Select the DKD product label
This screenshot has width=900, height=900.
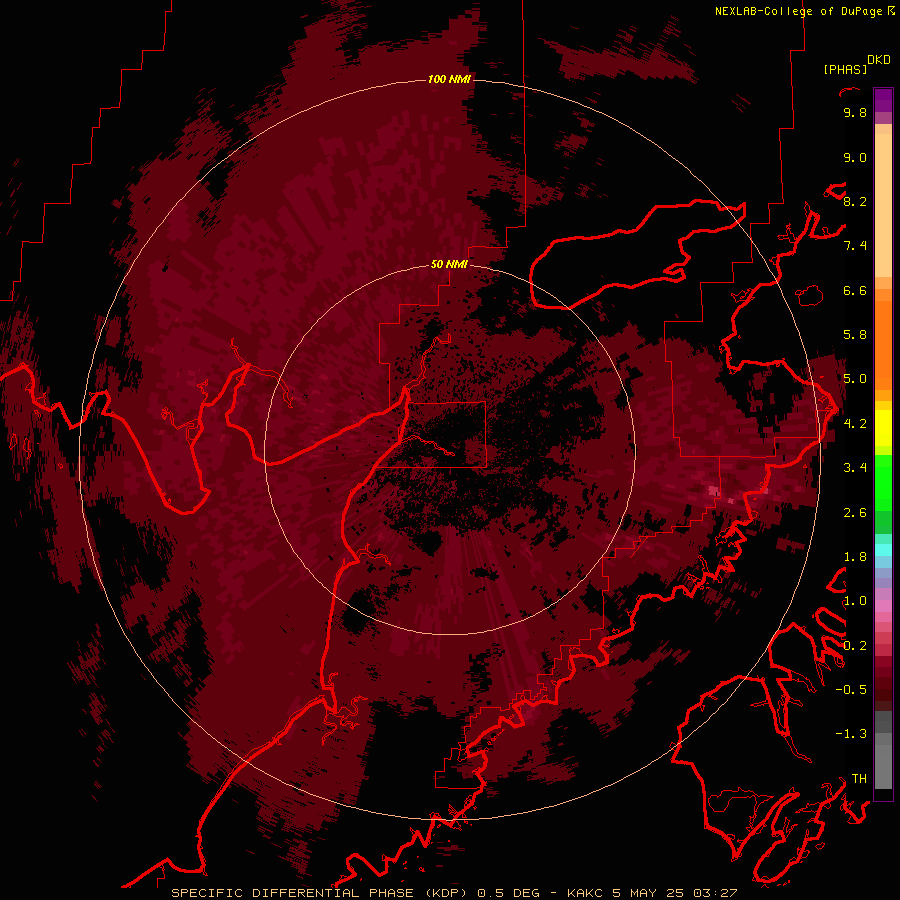click(x=879, y=60)
